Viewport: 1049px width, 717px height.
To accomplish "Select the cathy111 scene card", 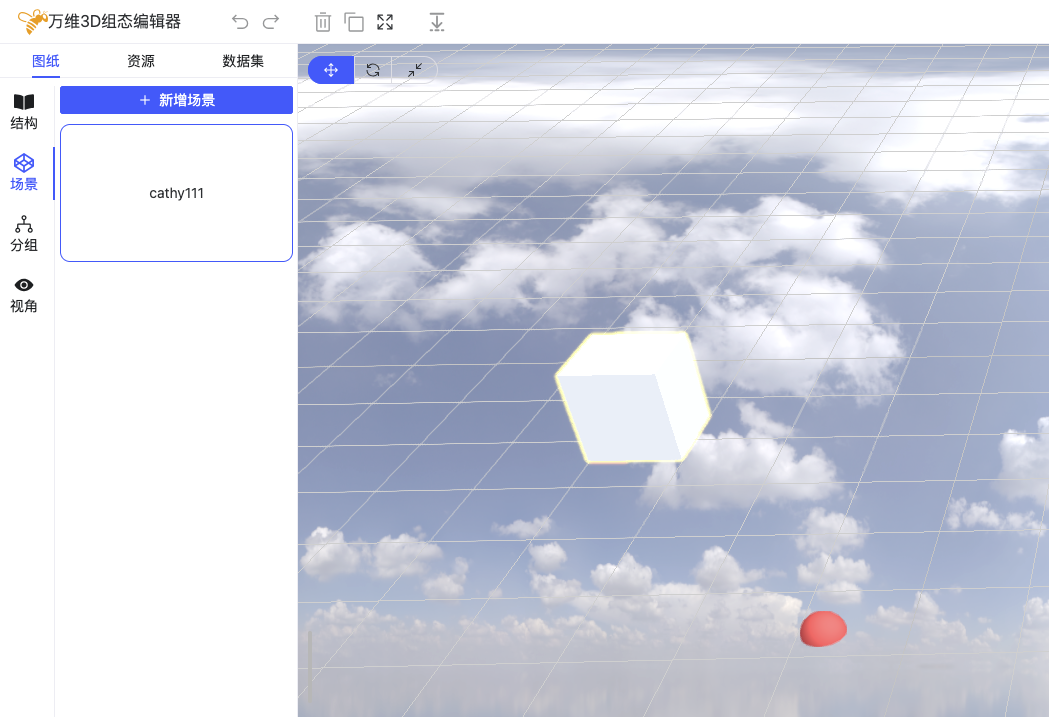I will (x=176, y=193).
